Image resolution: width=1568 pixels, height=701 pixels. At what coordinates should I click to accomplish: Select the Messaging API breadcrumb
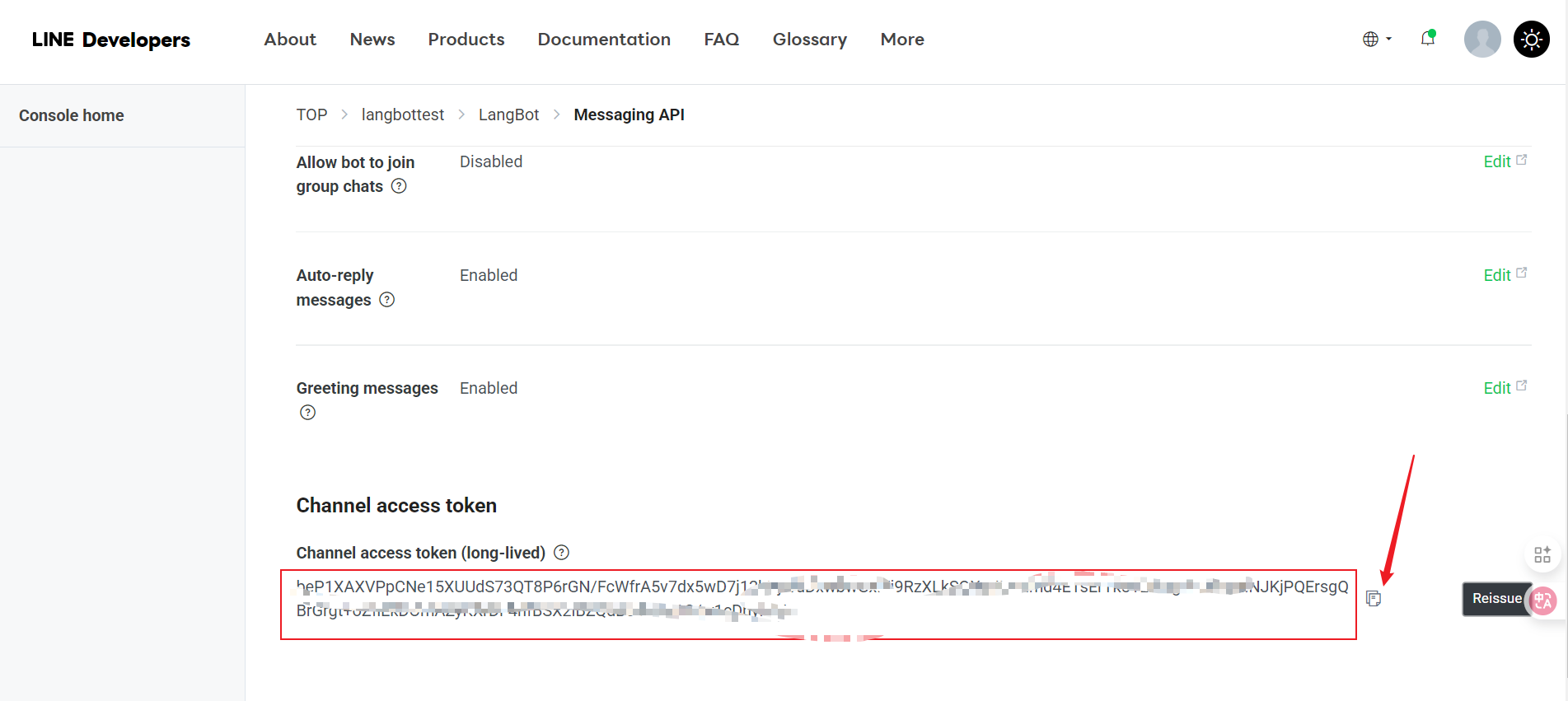pos(630,114)
